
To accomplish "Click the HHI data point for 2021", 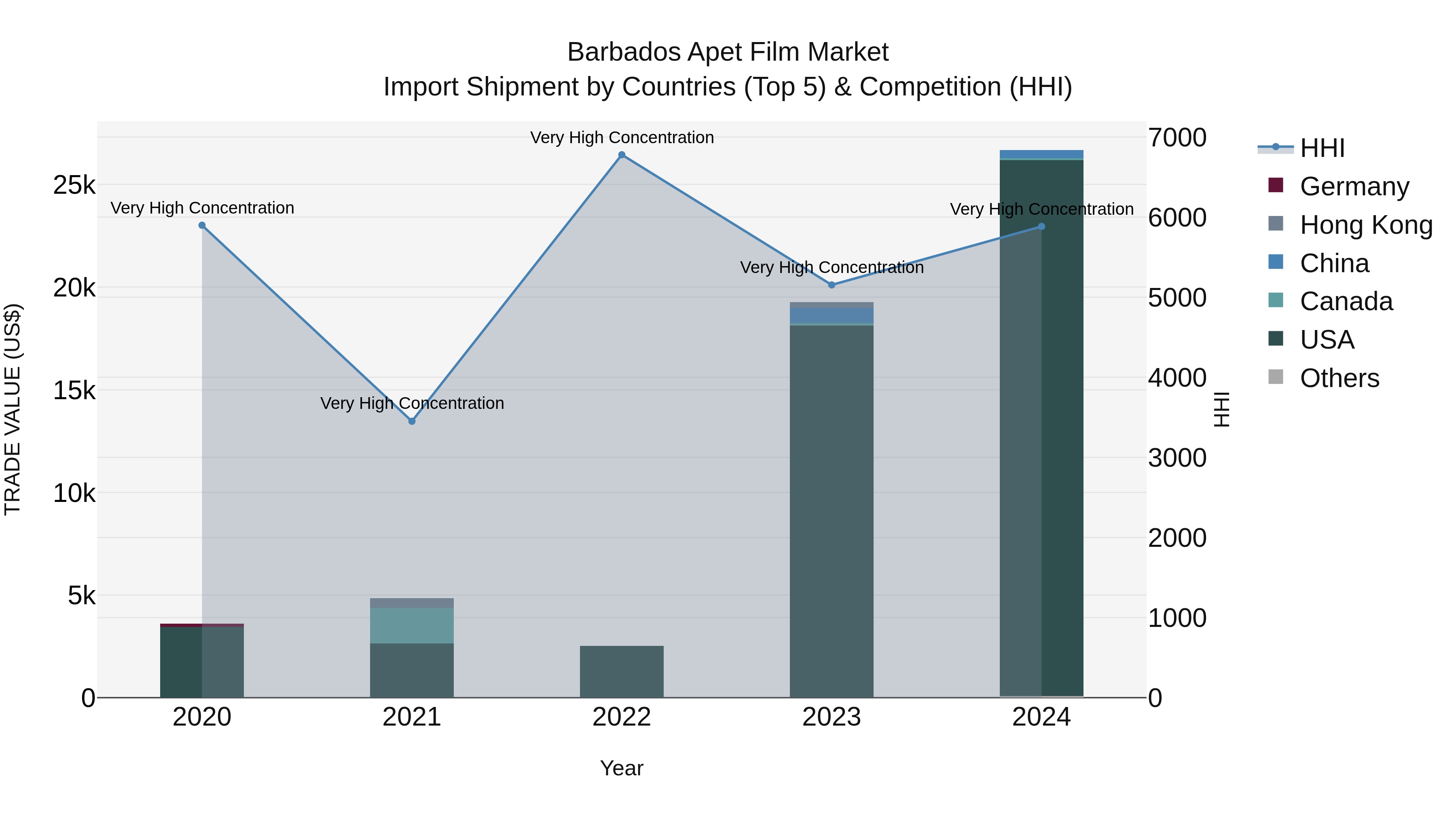I will (412, 421).
